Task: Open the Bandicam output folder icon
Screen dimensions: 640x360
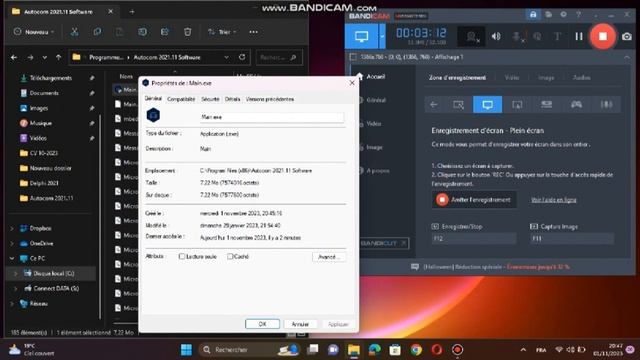Action: click(x=548, y=15)
